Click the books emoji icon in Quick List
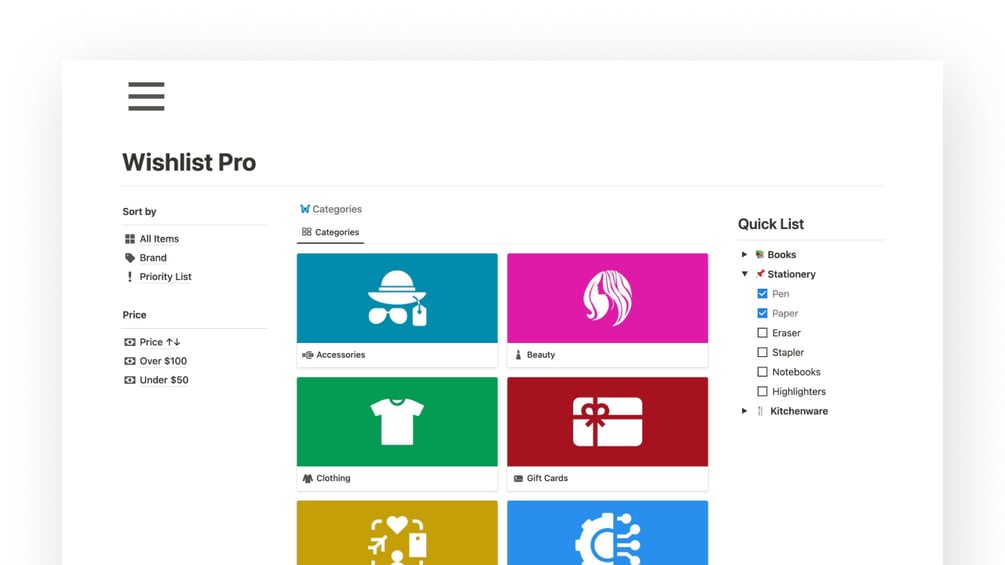The width and height of the screenshot is (1005, 565). 760,254
